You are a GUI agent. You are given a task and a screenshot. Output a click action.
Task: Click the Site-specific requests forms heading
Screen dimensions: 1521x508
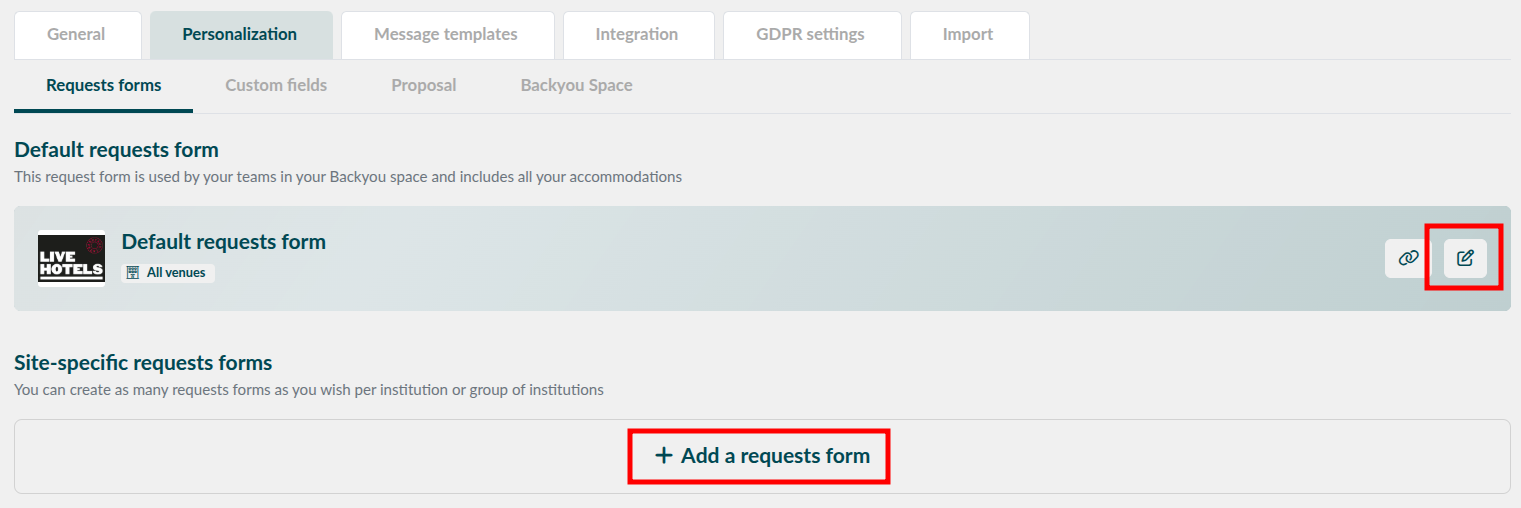143,362
